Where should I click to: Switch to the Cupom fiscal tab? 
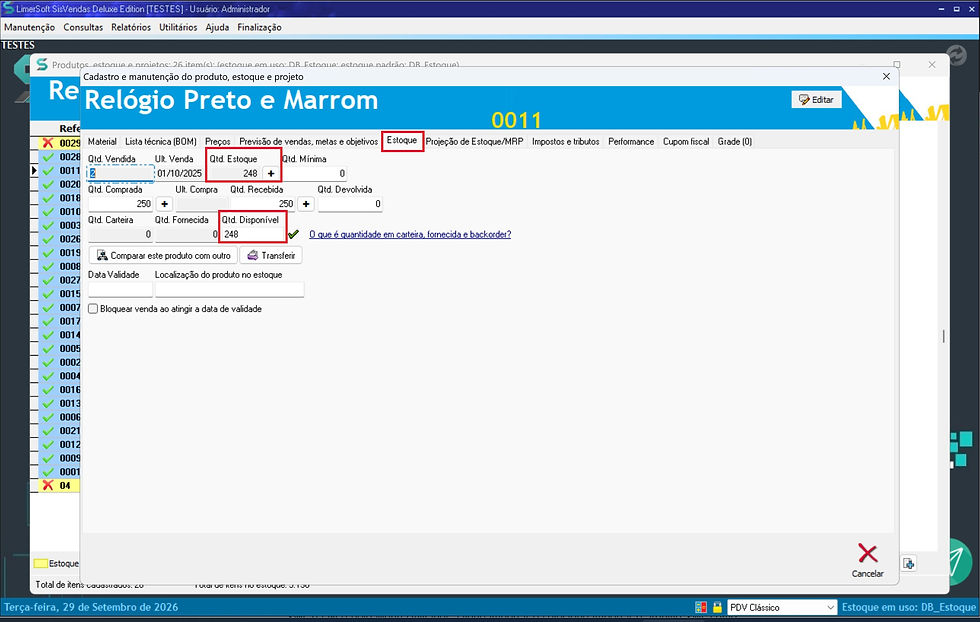click(x=686, y=141)
